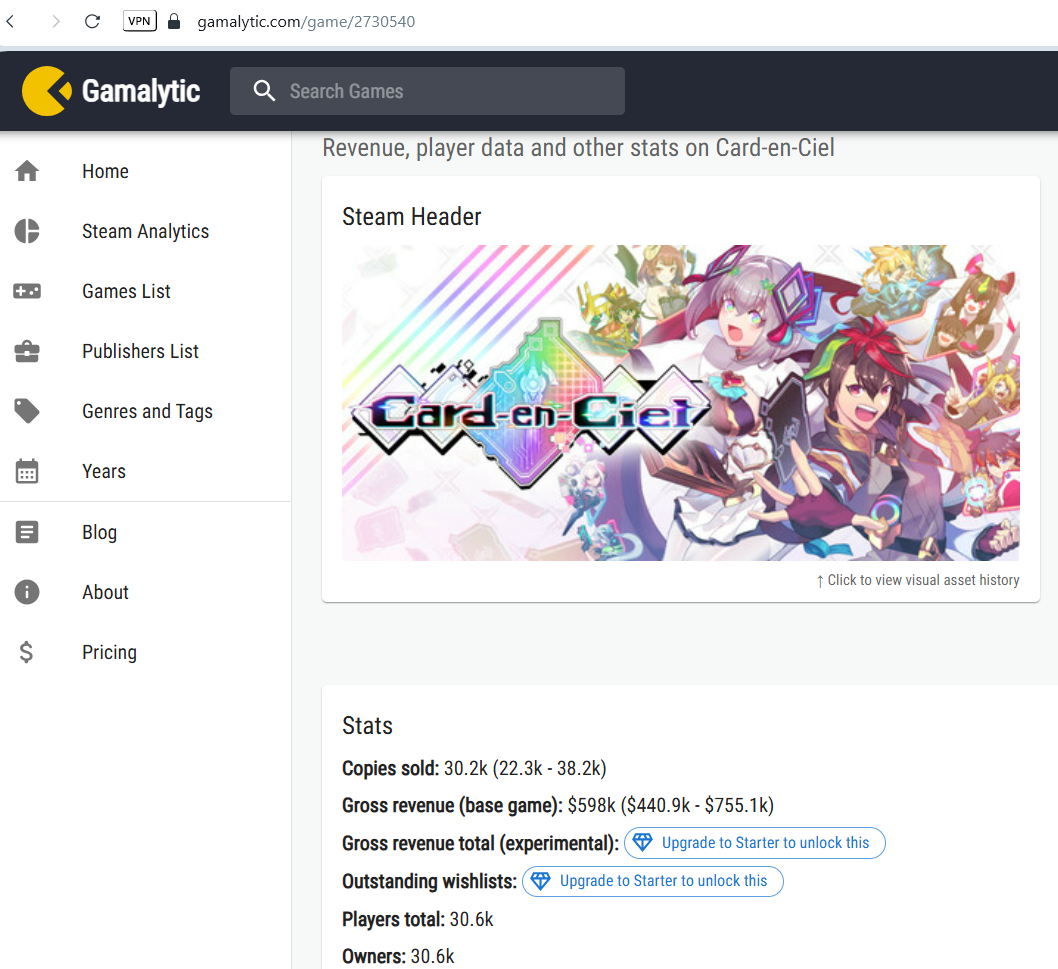Image resolution: width=1058 pixels, height=969 pixels.
Task: Reload the page with refresh icon
Action: point(92,22)
